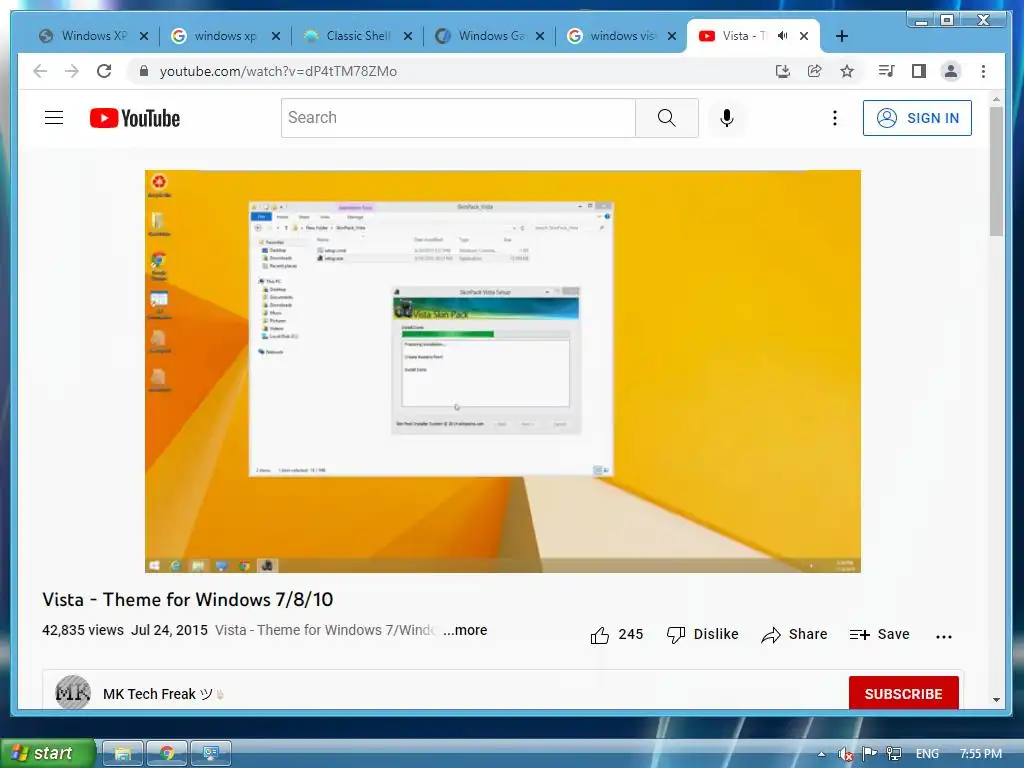Mute the tab via speaker icon

point(782,36)
